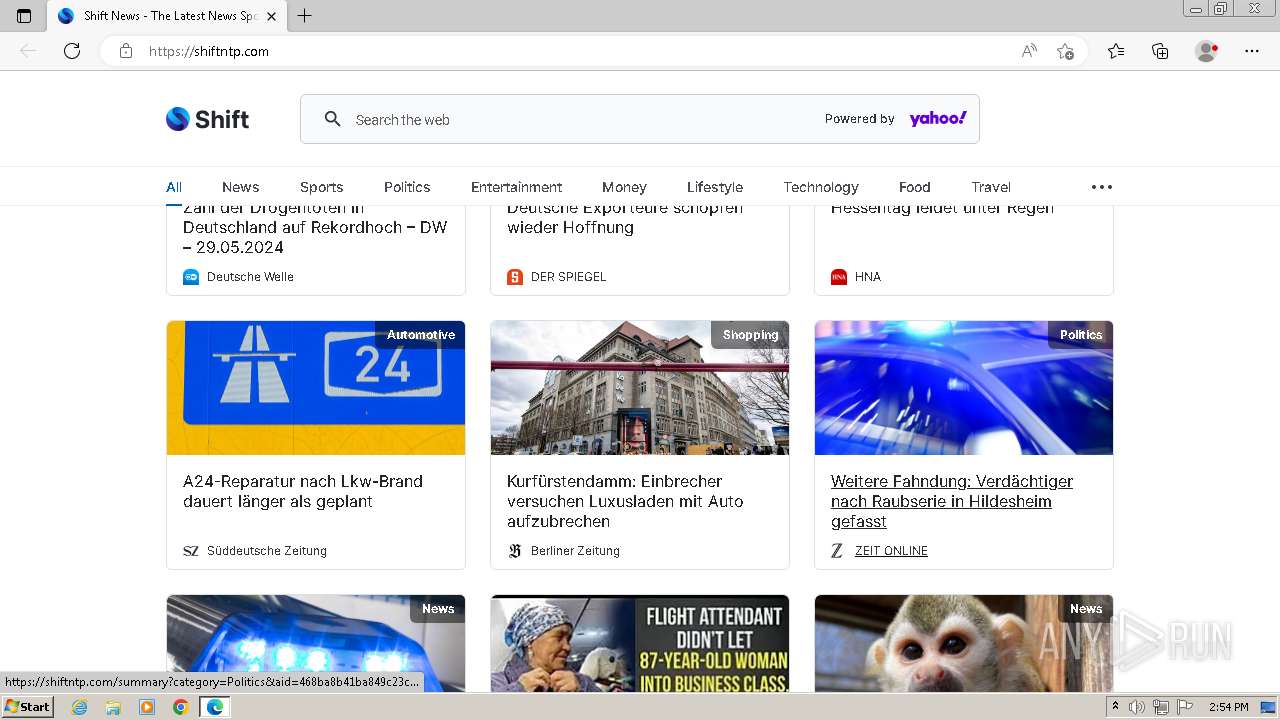Click the Shift logo
This screenshot has width=1280, height=720.
207,119
